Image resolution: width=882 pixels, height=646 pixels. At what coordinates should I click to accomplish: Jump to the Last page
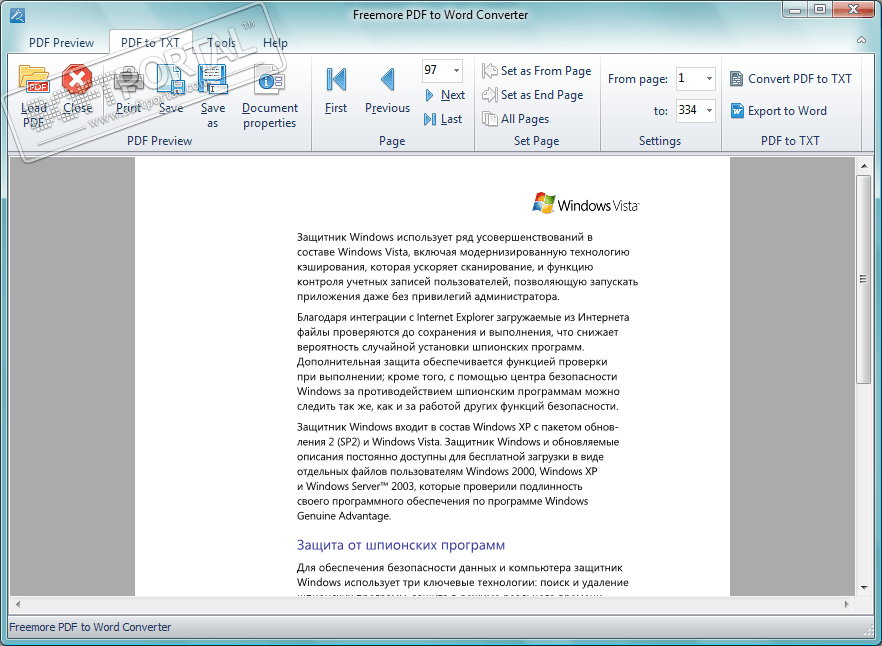pyautogui.click(x=443, y=119)
